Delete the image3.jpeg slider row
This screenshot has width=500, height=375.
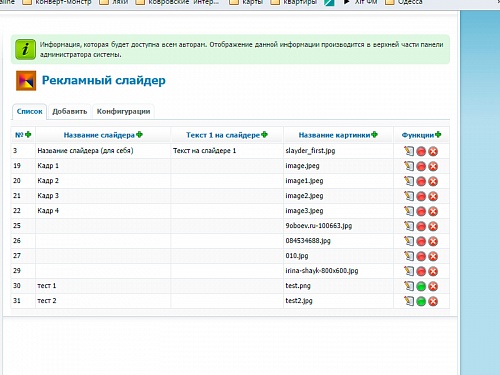[x=433, y=211]
